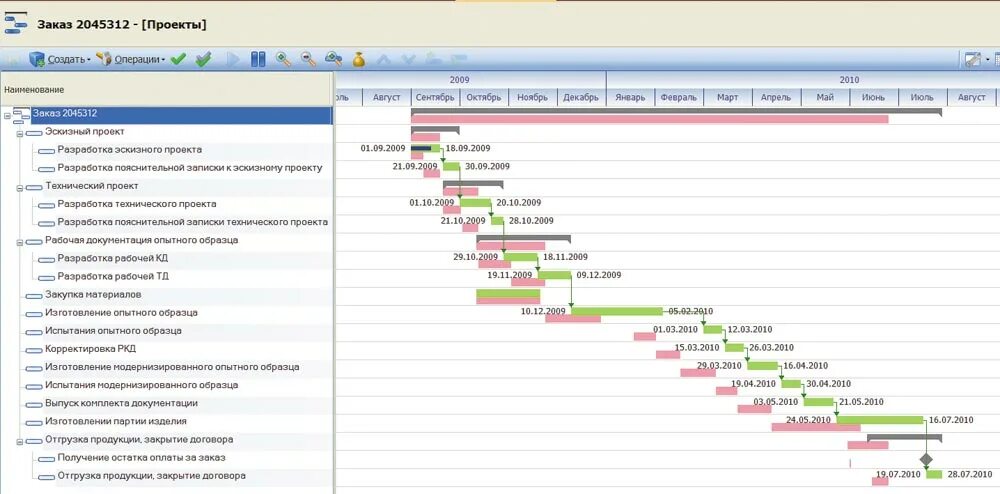
Task: Click the settings icon at toolbar's right end
Action: [x=973, y=59]
